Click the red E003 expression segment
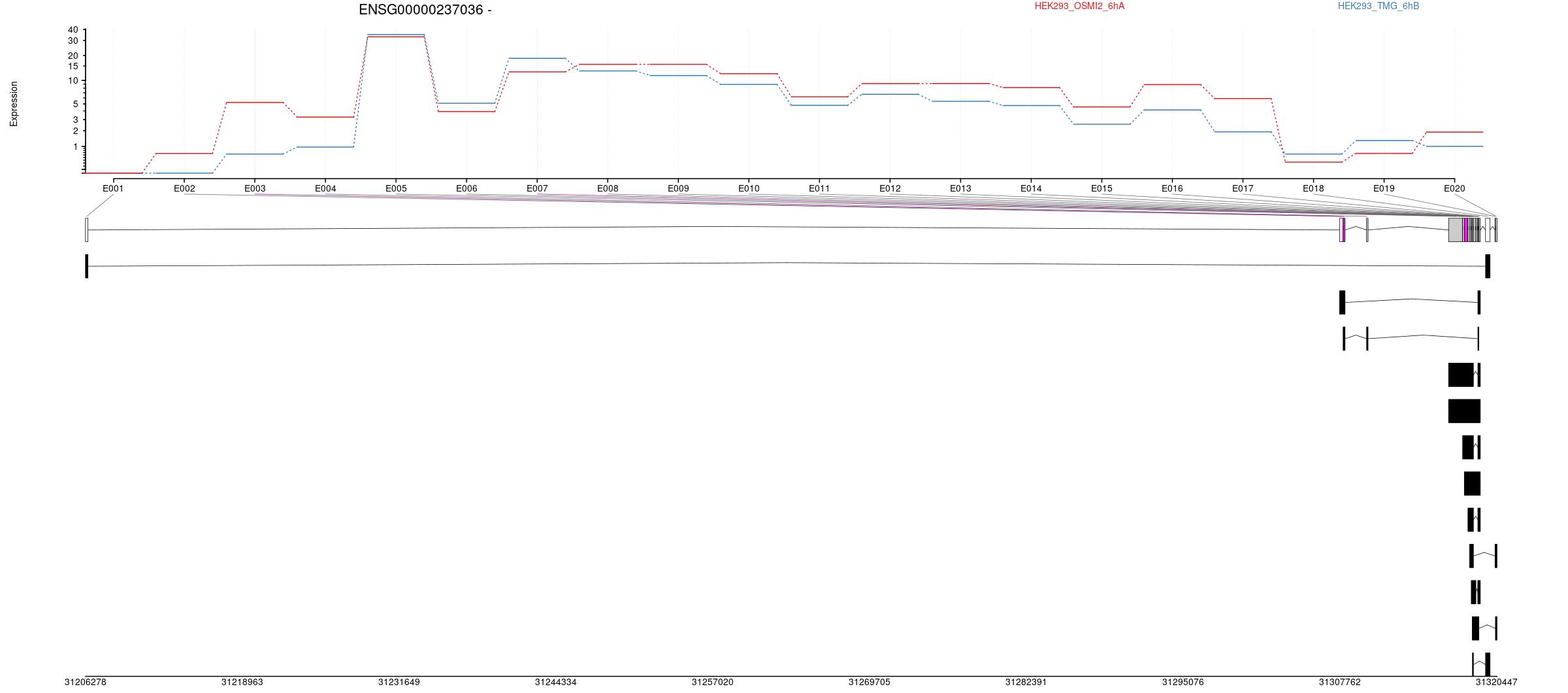The width and height of the screenshot is (1568, 693). 255,102
